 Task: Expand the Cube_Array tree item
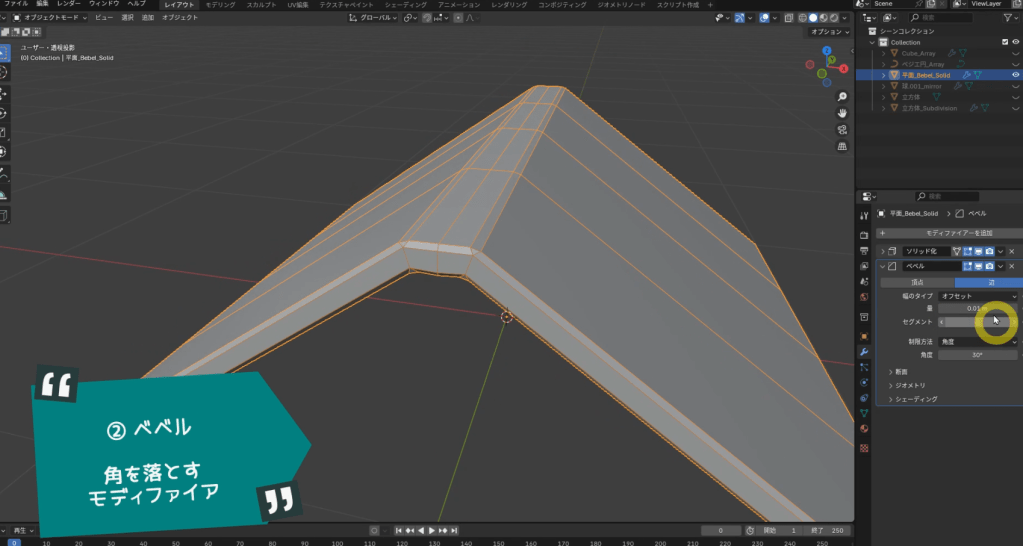883,53
